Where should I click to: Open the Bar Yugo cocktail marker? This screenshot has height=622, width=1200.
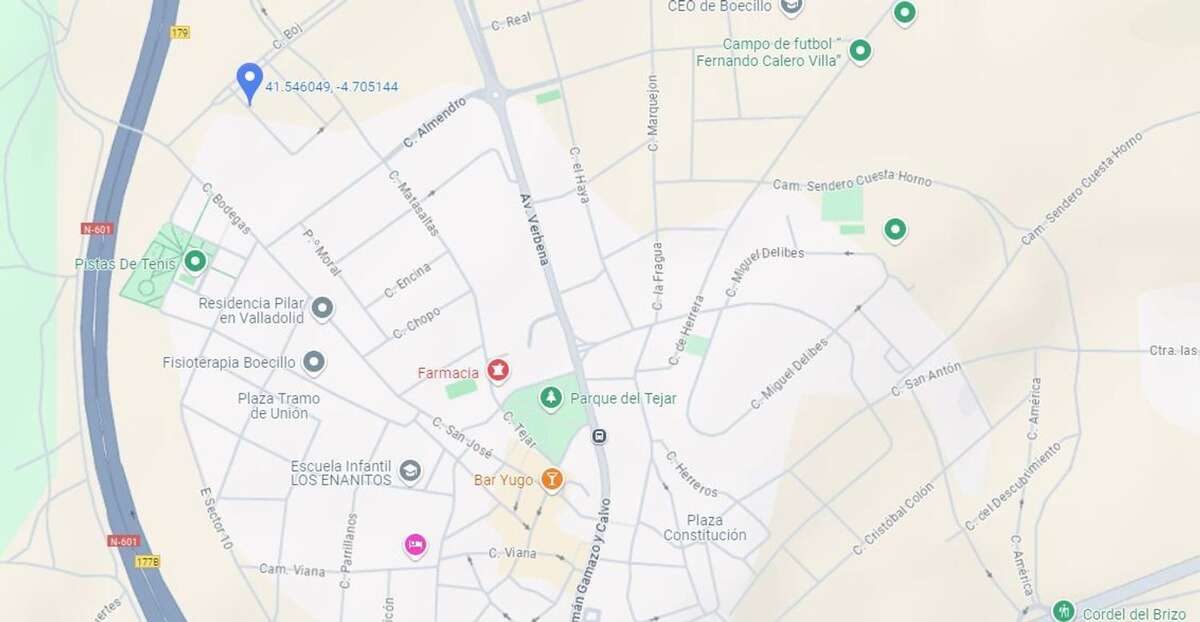point(551,480)
